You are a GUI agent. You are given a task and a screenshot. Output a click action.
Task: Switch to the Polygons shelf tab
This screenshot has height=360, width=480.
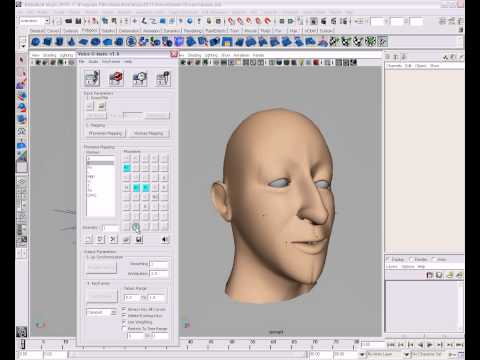tap(89, 30)
